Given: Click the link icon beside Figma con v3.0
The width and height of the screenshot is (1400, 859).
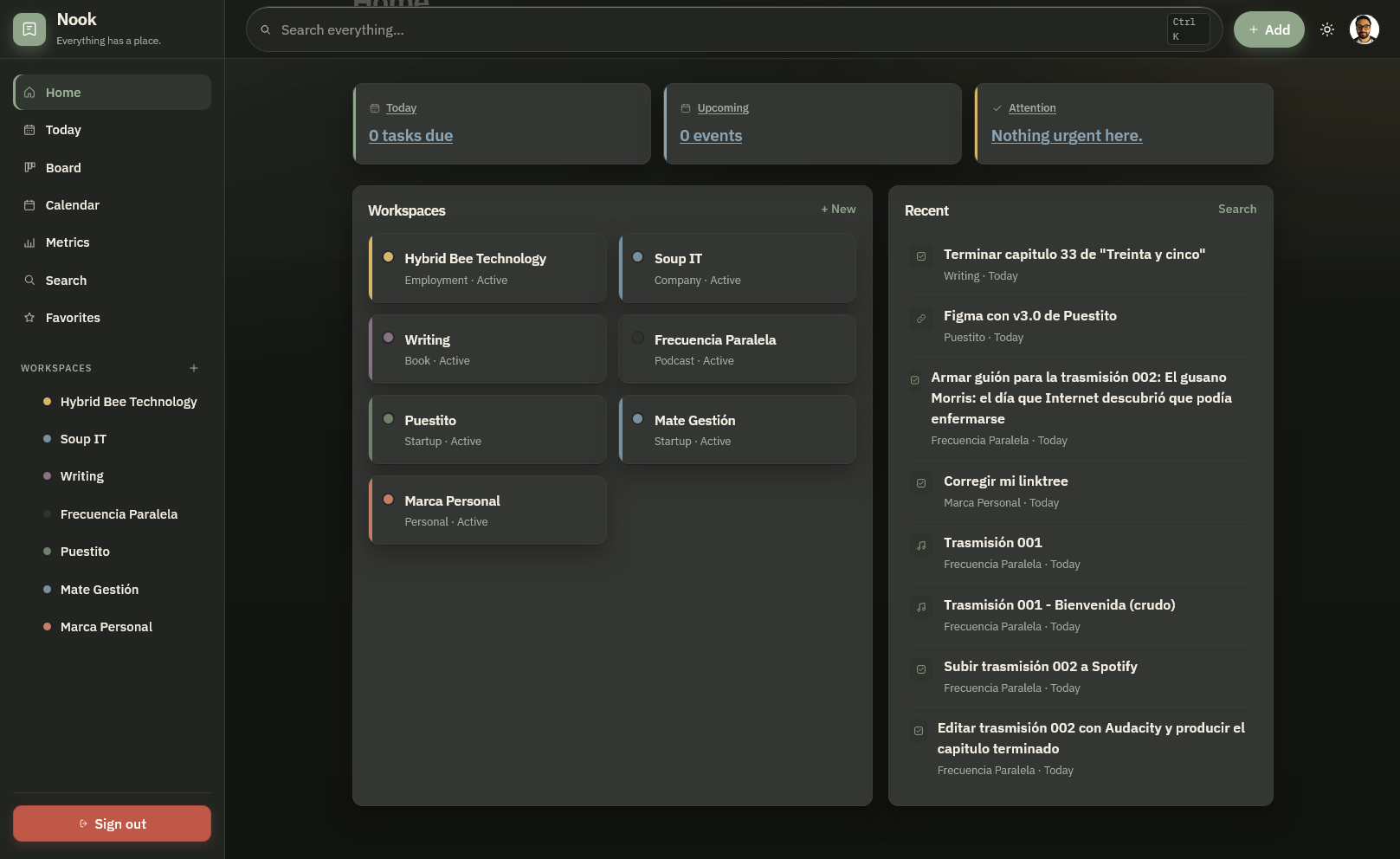Looking at the screenshot, I should 921,319.
